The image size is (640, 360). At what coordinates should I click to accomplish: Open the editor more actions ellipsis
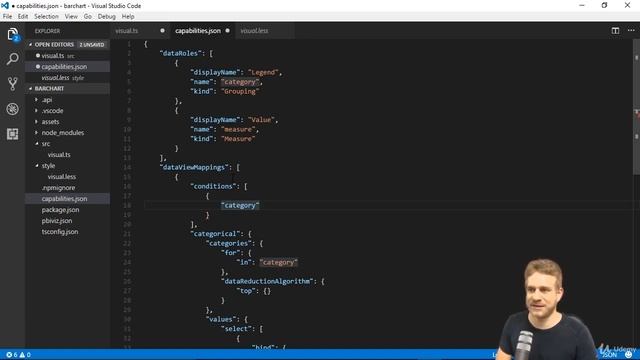(631, 31)
